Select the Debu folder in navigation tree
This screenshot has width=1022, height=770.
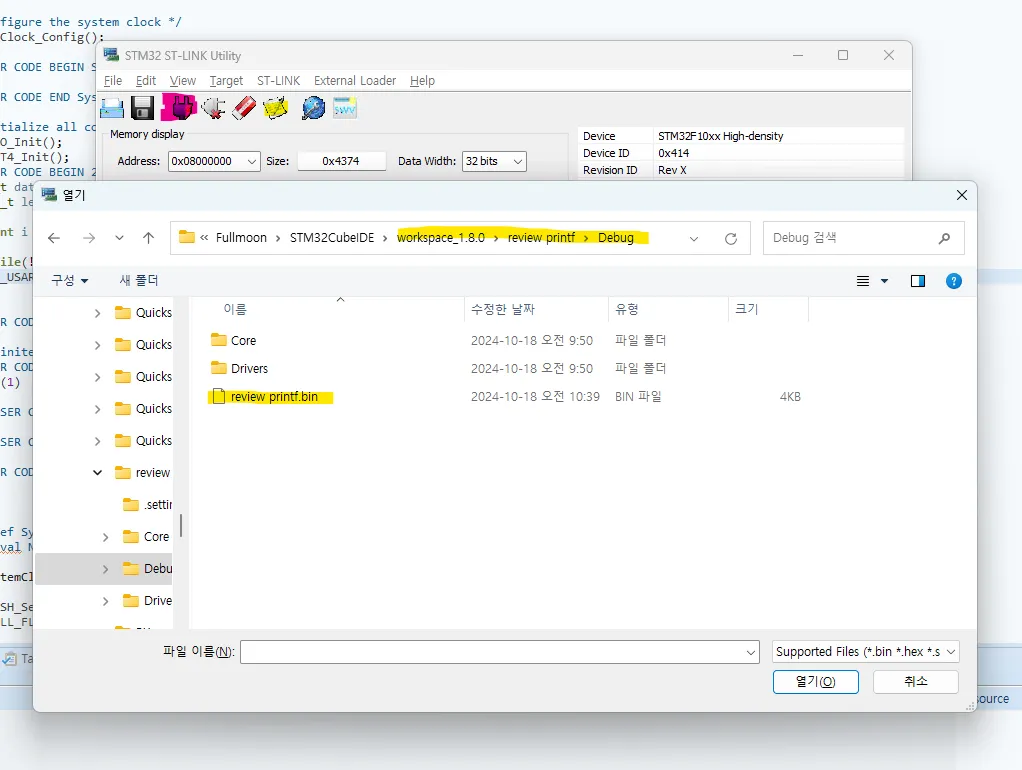click(x=147, y=569)
